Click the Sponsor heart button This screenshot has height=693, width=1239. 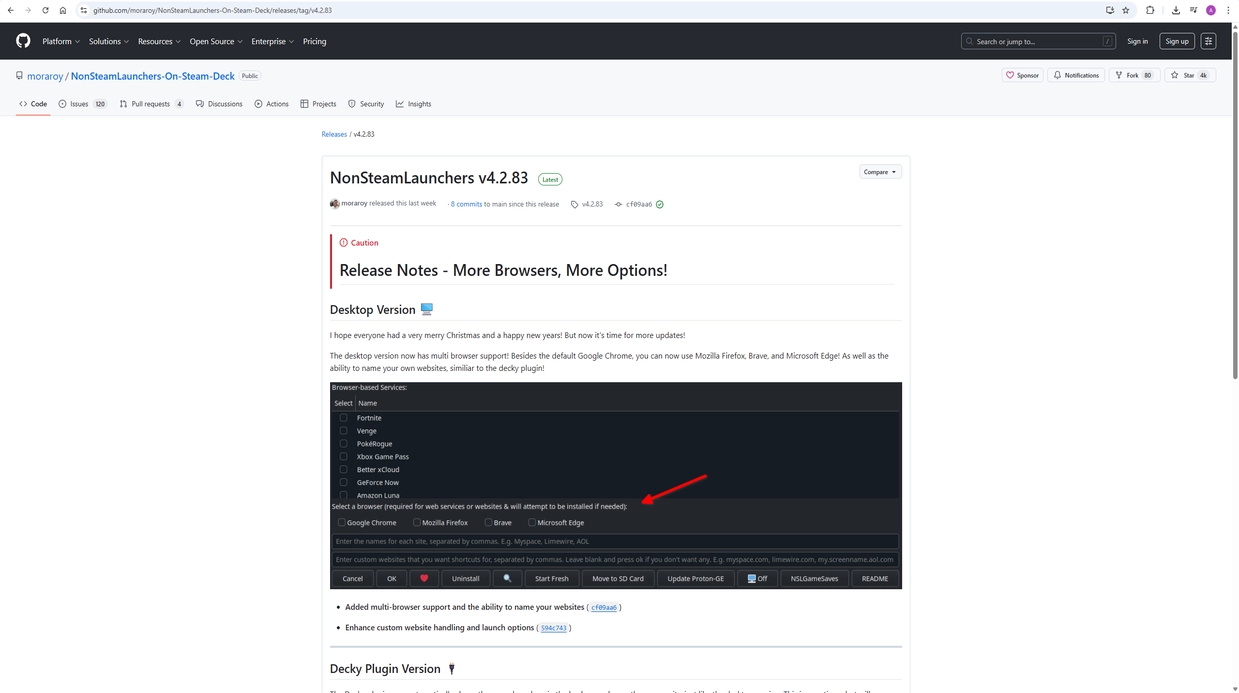(x=1022, y=75)
